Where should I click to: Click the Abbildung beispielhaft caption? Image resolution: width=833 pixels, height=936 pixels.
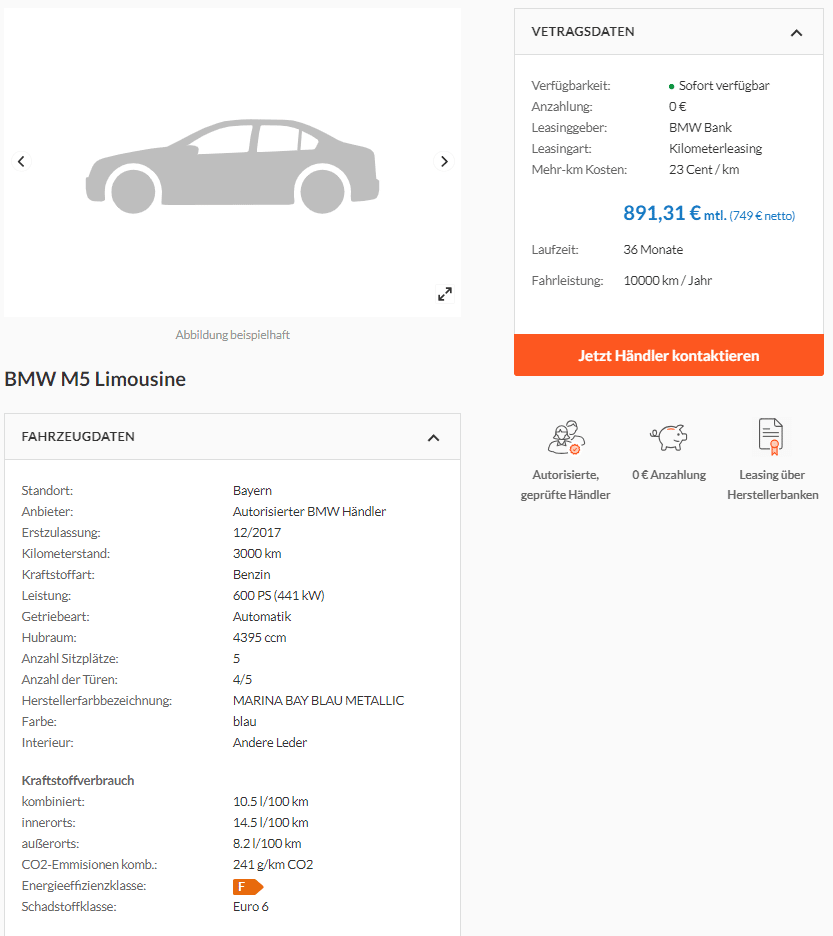(x=232, y=335)
